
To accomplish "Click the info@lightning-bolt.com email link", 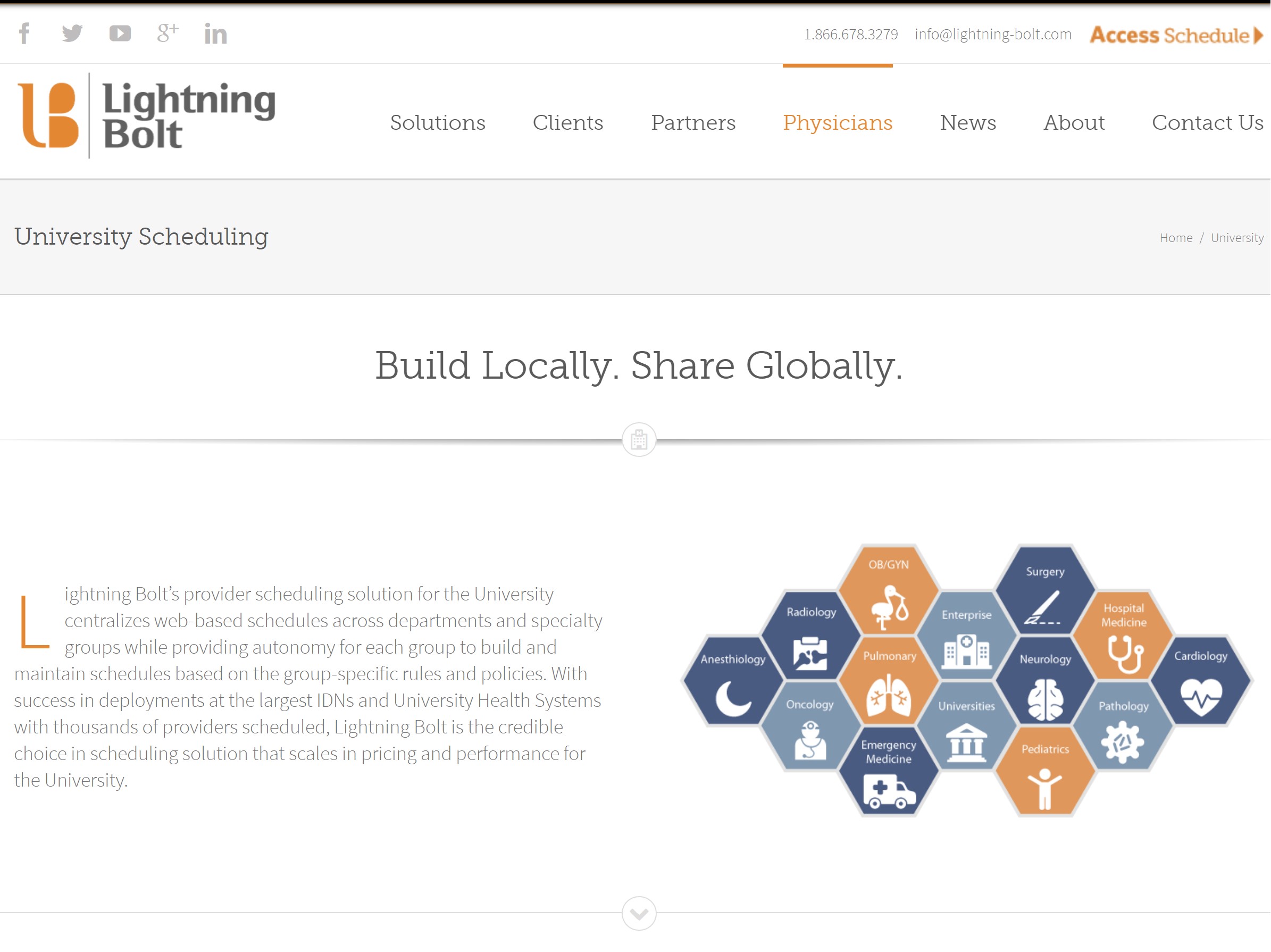I will pos(993,35).
